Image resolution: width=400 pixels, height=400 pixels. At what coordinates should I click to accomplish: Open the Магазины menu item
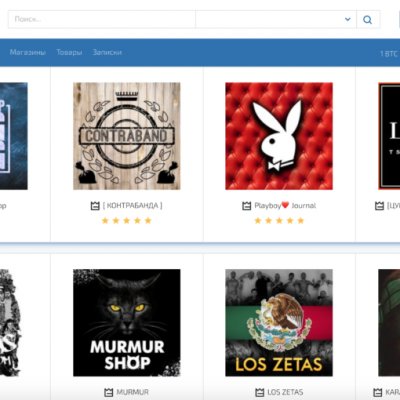pos(27,52)
